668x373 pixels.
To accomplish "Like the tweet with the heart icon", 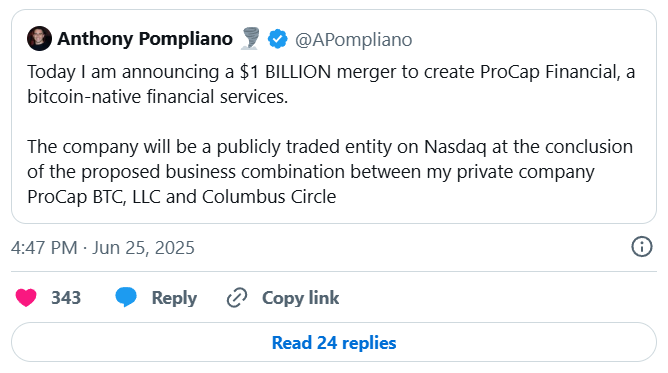I will 26,298.
